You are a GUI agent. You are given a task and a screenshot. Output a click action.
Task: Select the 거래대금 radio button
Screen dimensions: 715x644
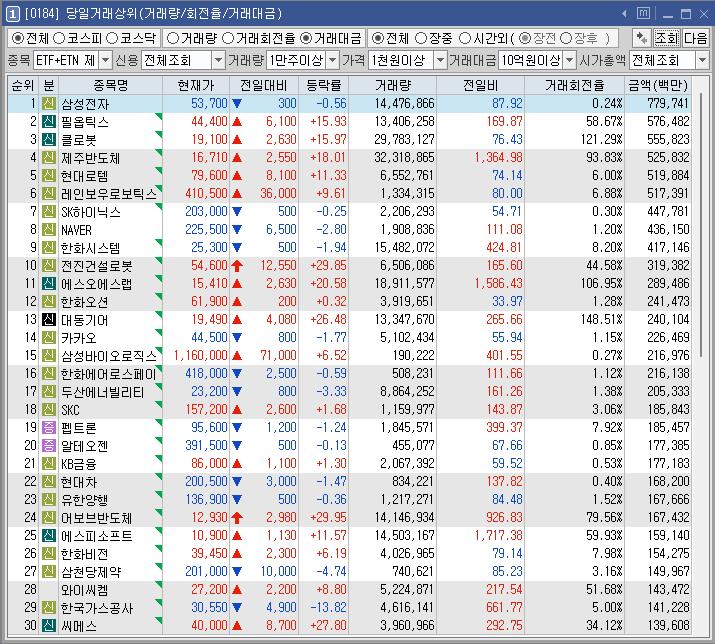(306, 38)
